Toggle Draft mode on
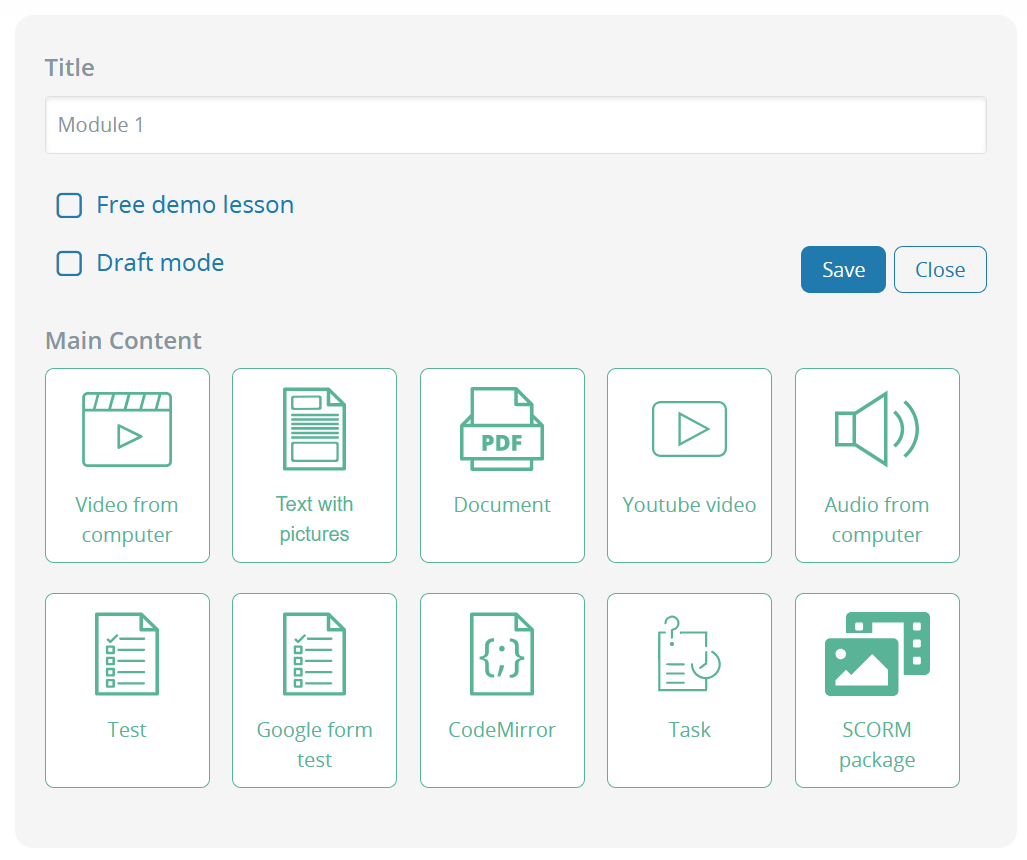Viewport: 1027px width, 860px height. coord(68,263)
